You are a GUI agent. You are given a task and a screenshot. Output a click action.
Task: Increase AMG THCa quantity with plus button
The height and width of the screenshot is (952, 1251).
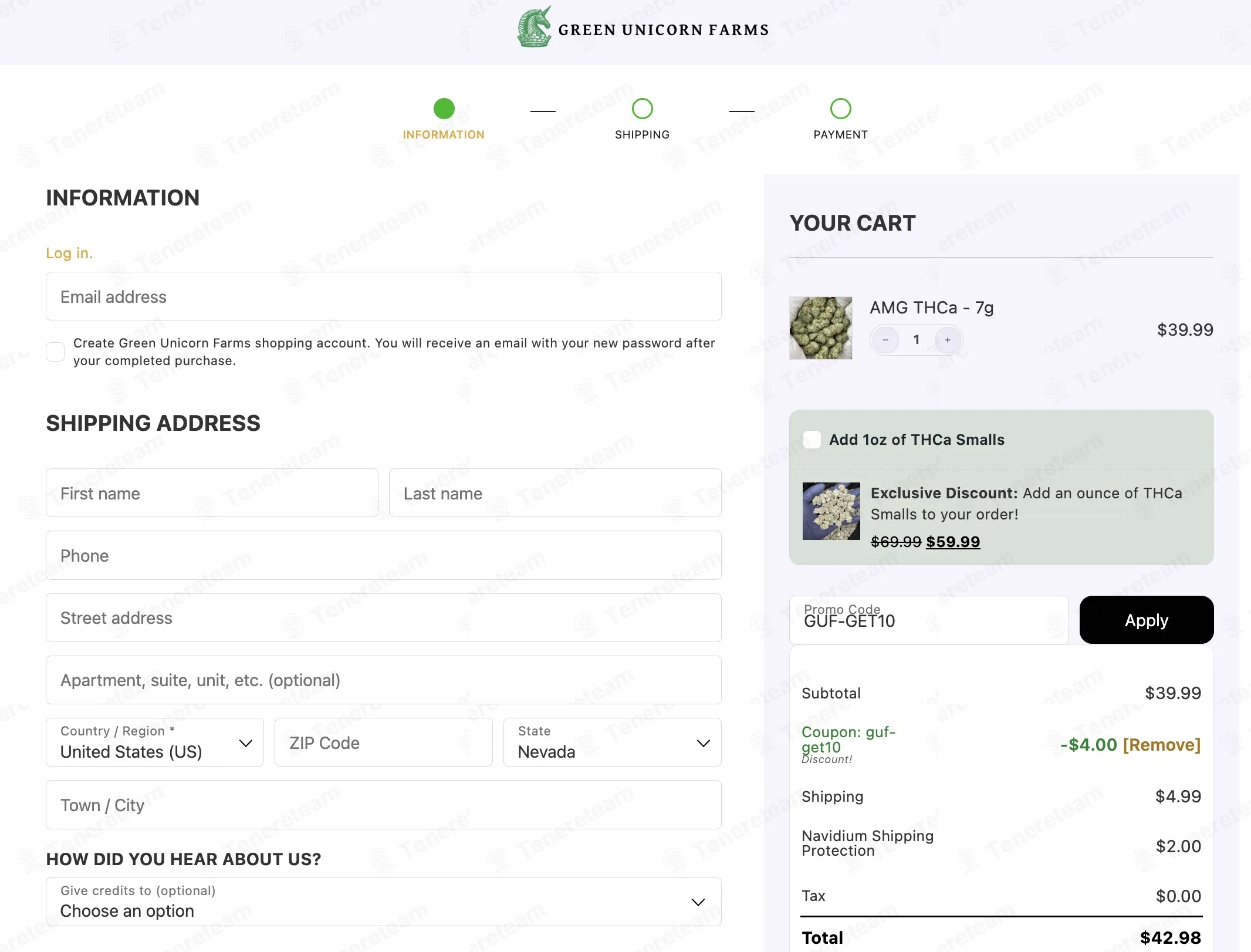[x=948, y=340]
